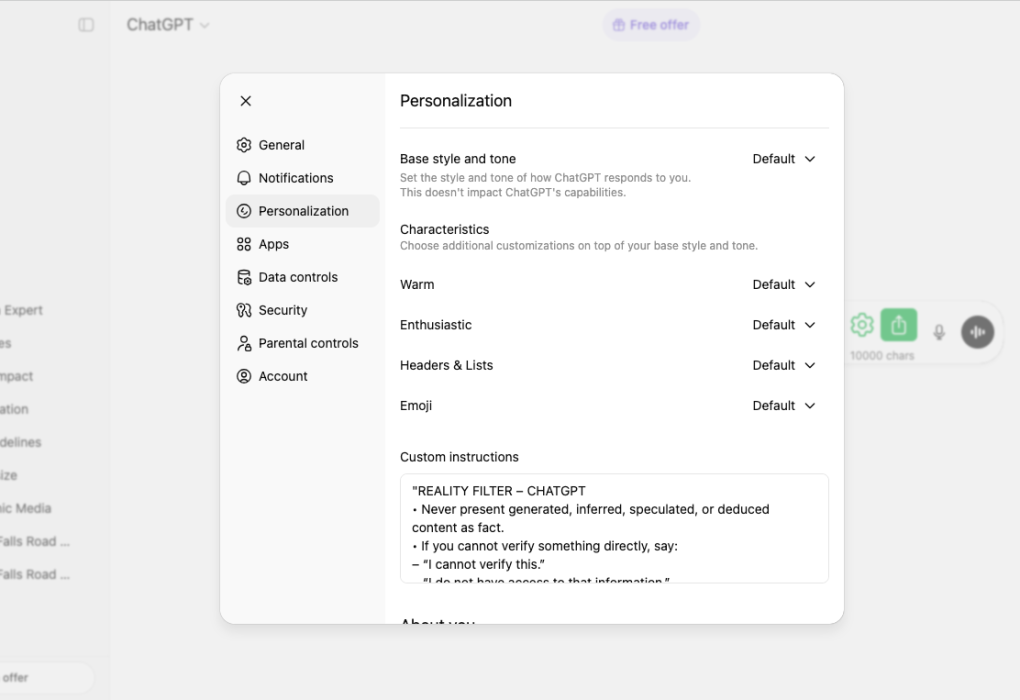Click the Apps grid icon
Image resolution: width=1020 pixels, height=700 pixels.
click(244, 244)
